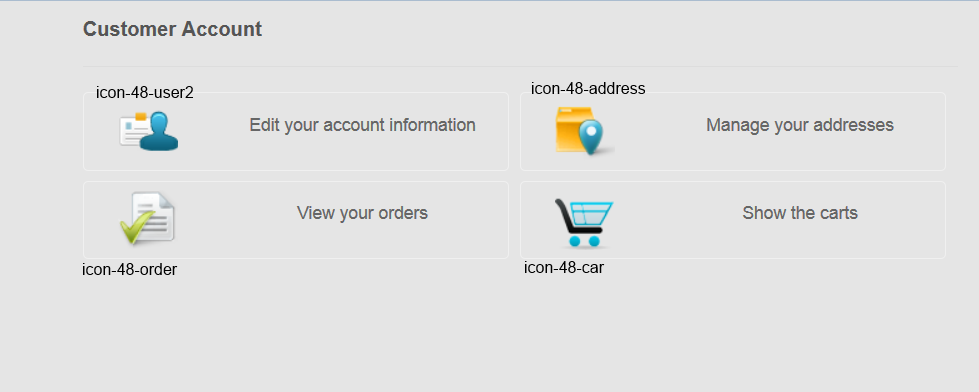Click the orange package address icon
The height and width of the screenshot is (392, 979).
point(585,130)
